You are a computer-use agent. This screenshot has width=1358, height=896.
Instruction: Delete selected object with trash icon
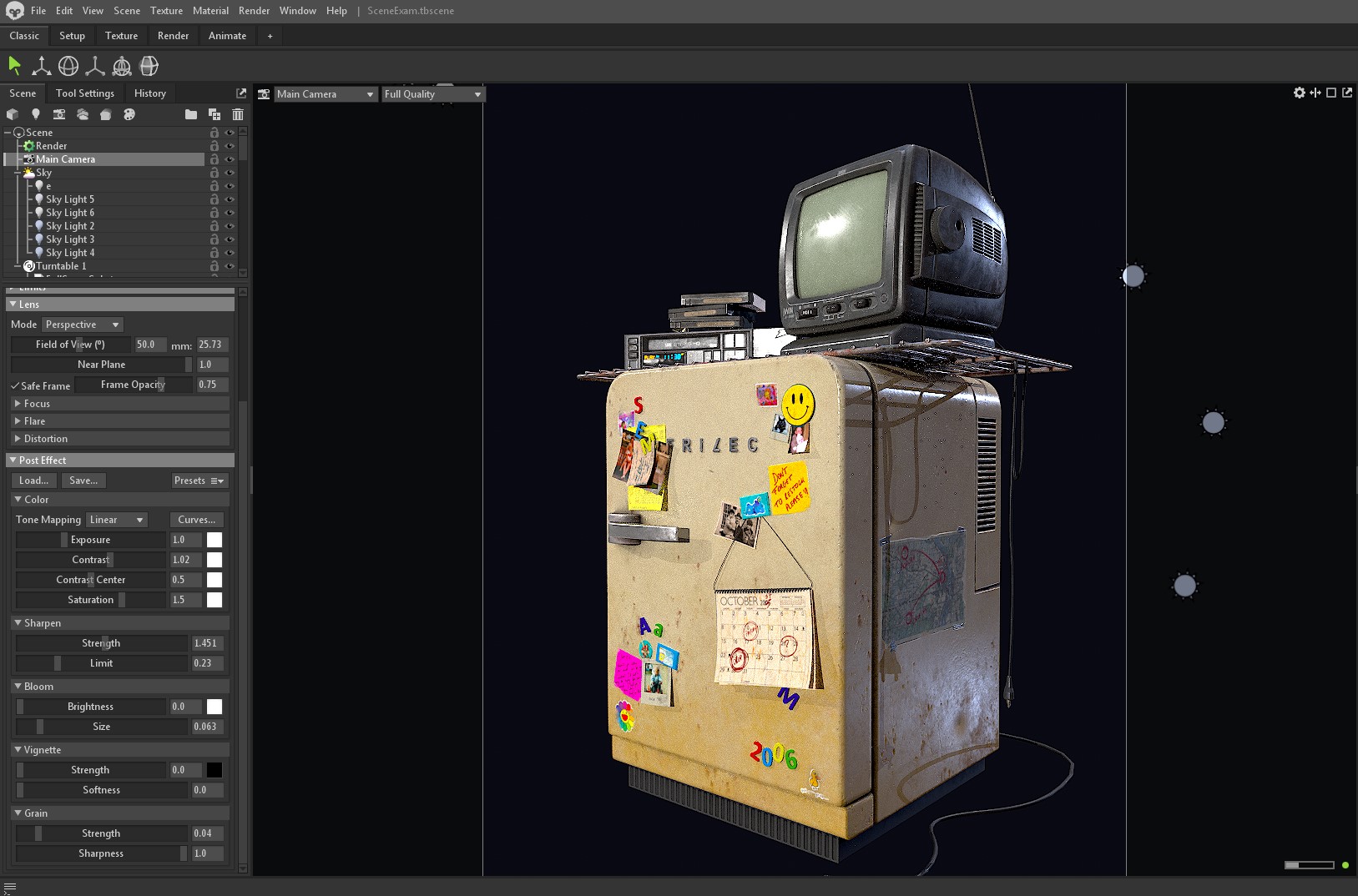tap(238, 114)
